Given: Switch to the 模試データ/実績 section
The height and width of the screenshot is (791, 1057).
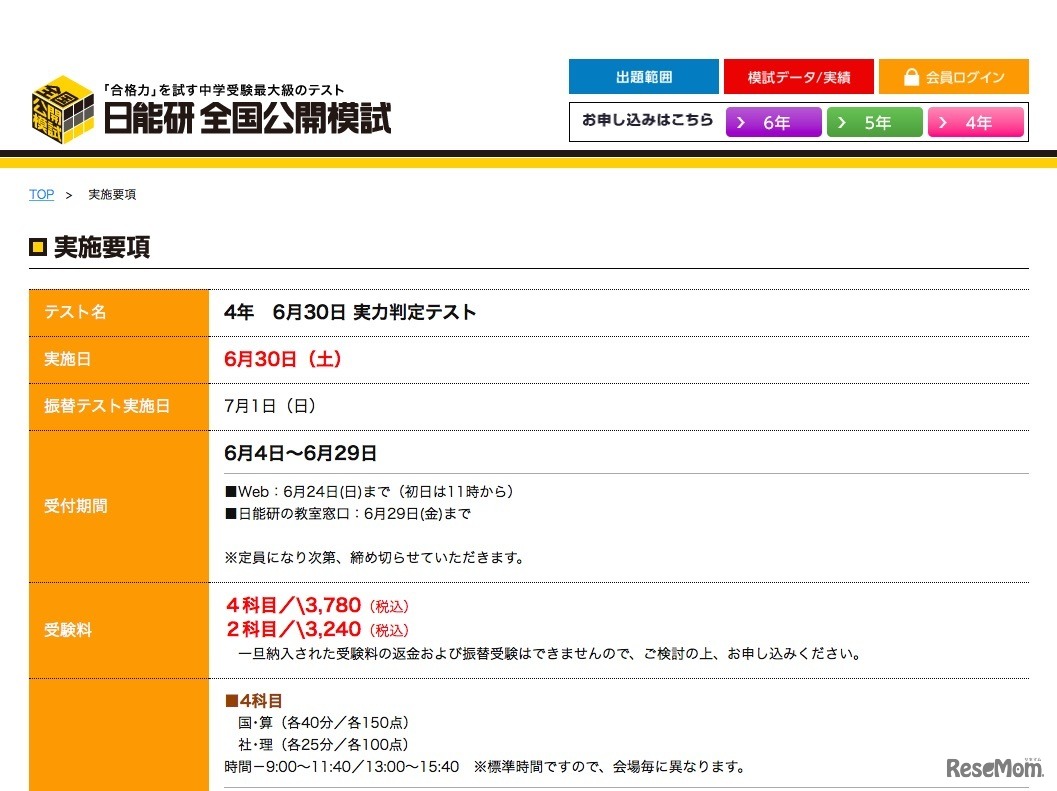Looking at the screenshot, I should tap(799, 76).
